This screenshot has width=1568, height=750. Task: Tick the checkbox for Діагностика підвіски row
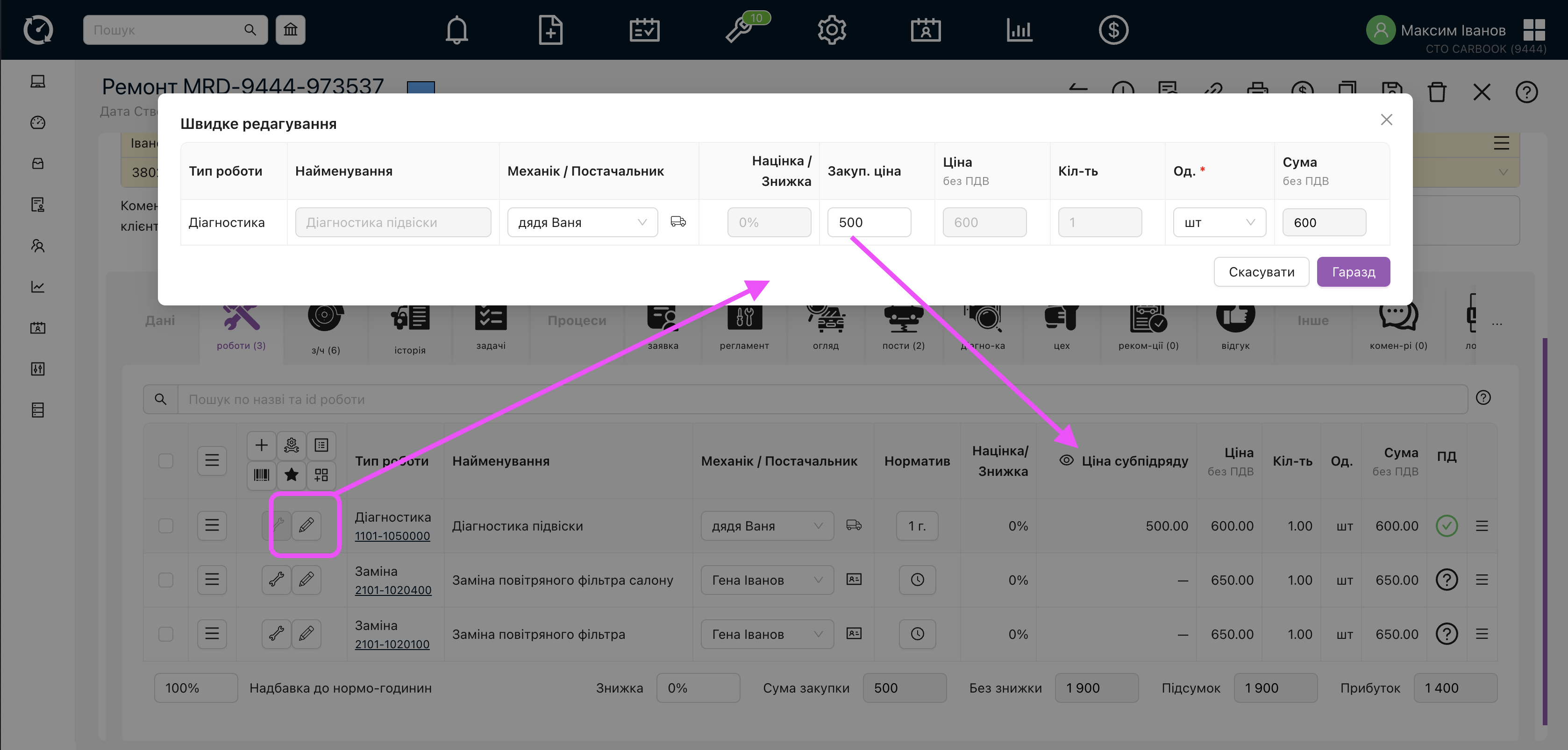[165, 525]
